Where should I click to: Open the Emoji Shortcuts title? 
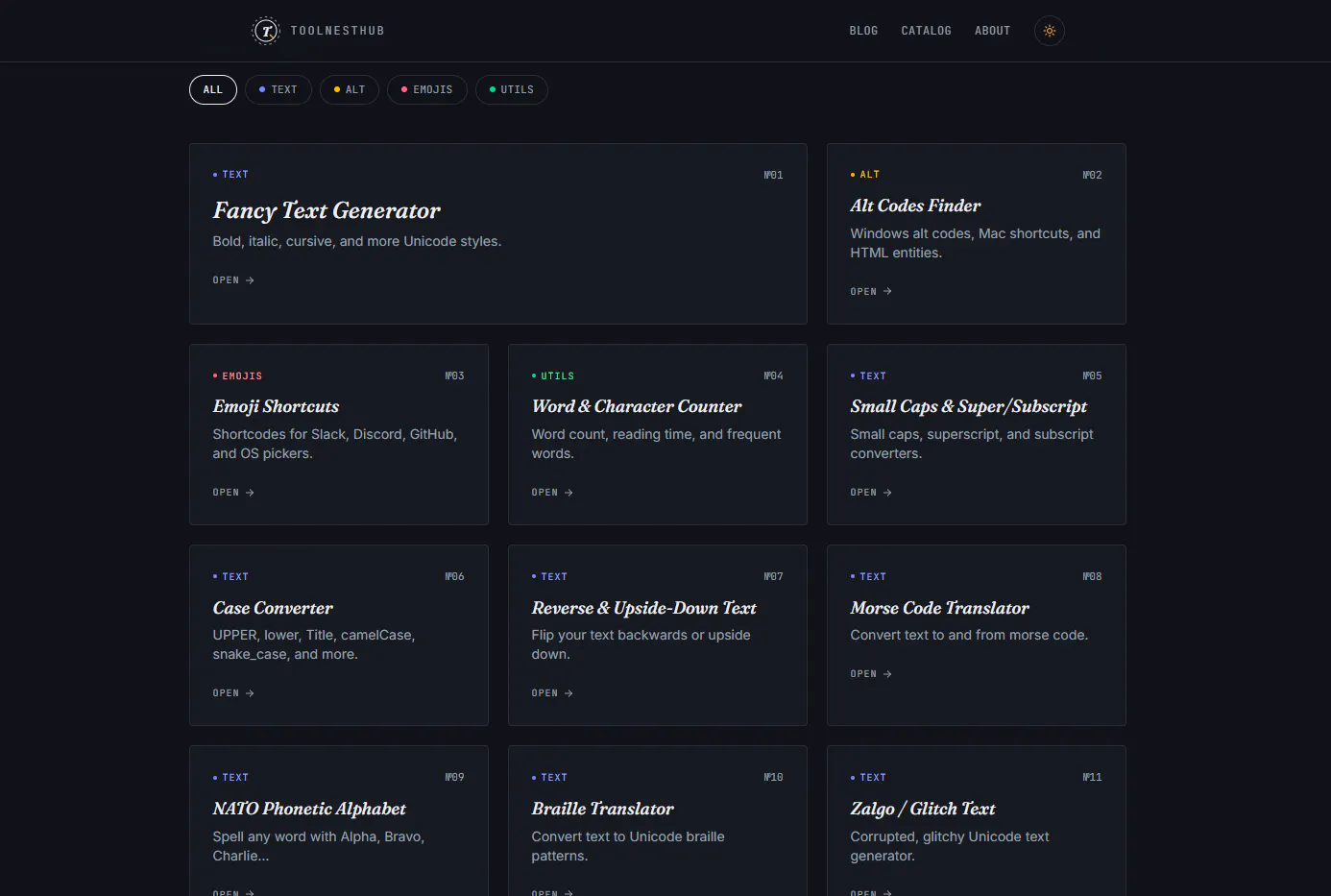276,406
